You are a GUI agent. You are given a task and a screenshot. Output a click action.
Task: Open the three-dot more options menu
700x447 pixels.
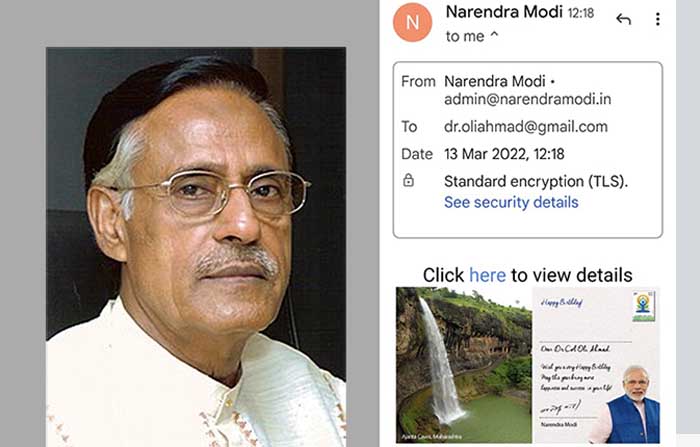(x=658, y=19)
